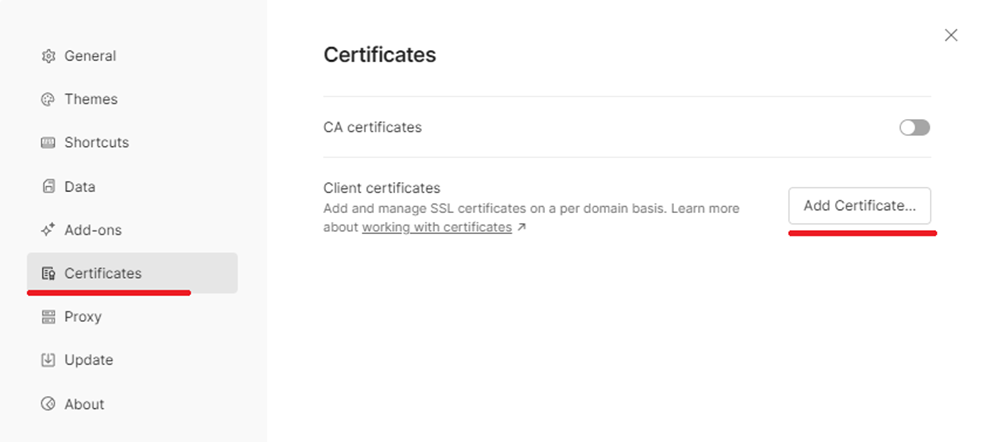Click the download icon beside Update
The height and width of the screenshot is (442, 984).
coord(48,360)
